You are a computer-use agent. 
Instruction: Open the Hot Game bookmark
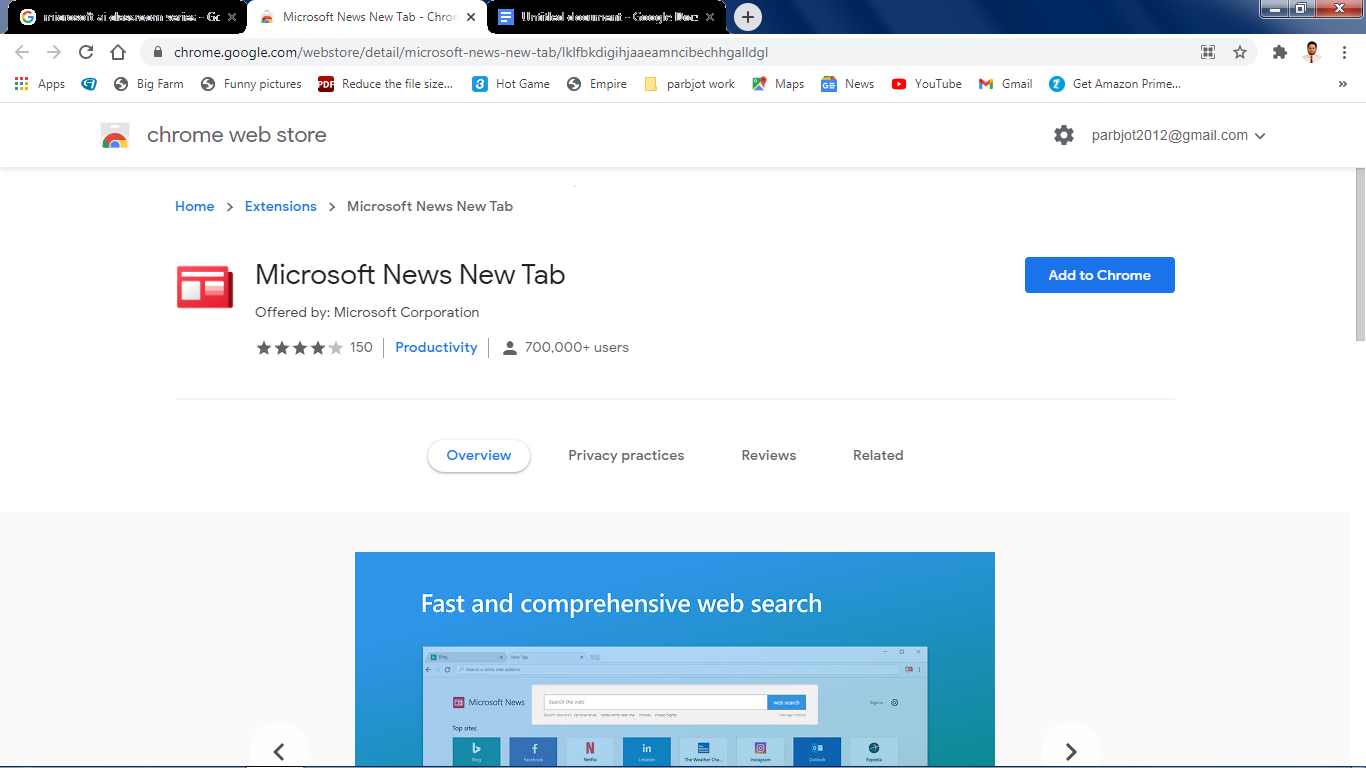(x=511, y=84)
